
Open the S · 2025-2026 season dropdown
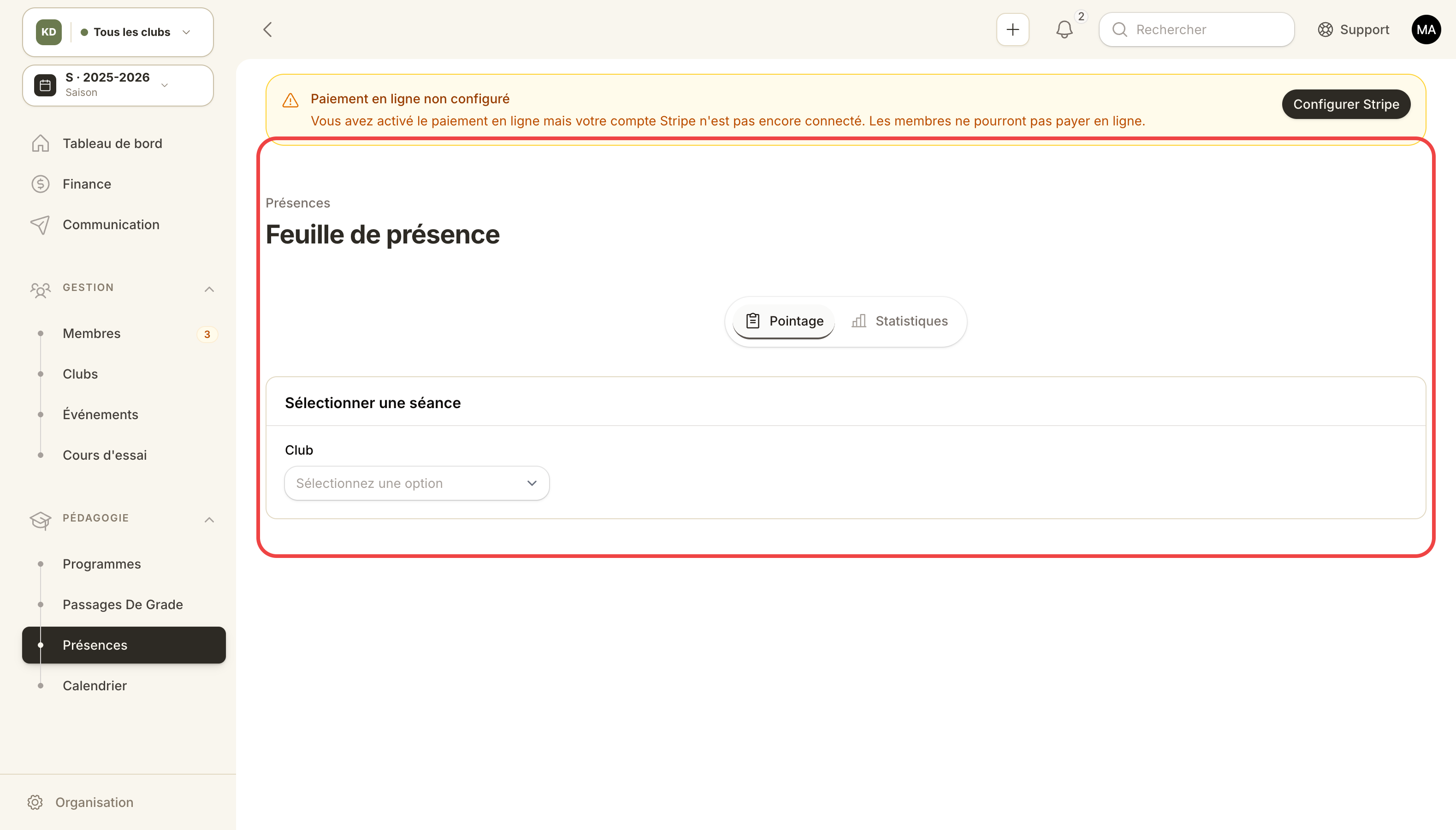(118, 85)
